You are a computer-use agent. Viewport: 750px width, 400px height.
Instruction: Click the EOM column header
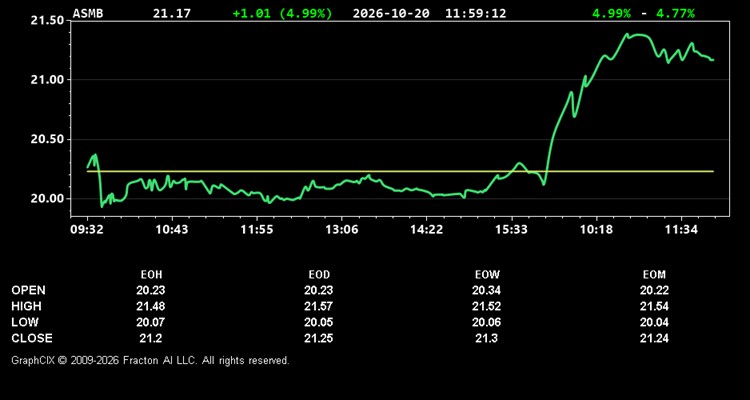pos(654,275)
